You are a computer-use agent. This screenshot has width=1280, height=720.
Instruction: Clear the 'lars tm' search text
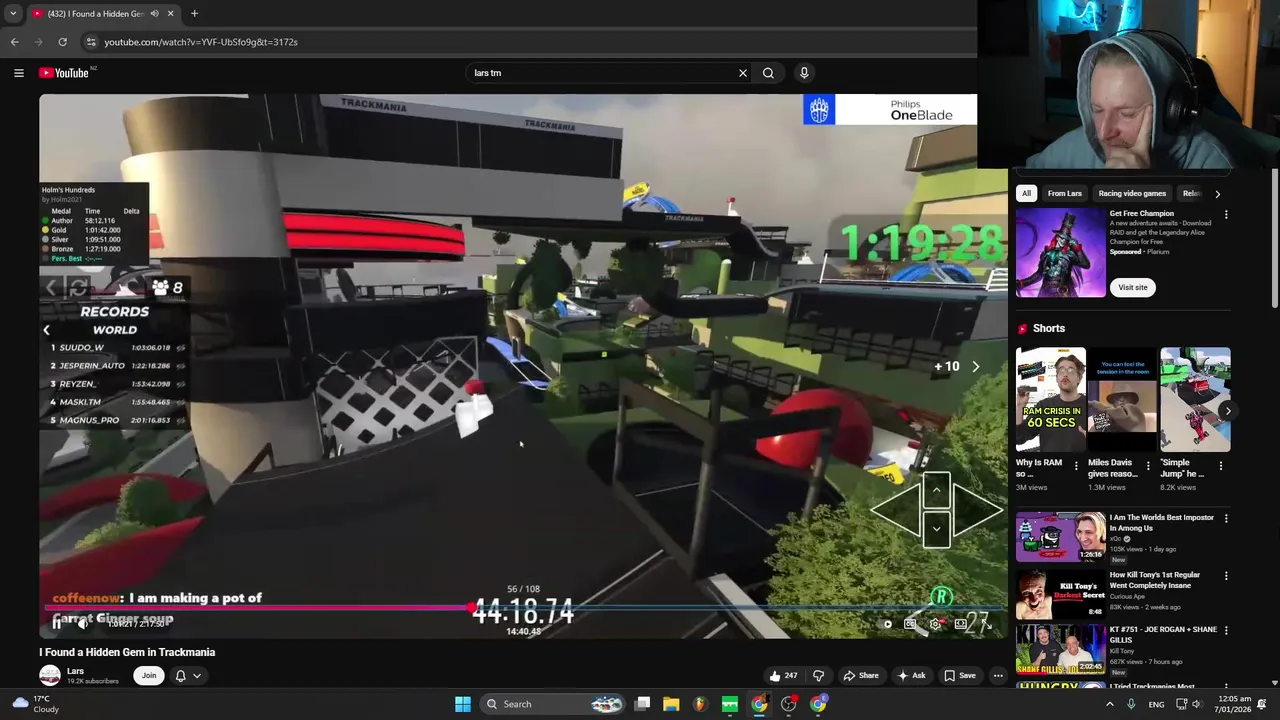[x=742, y=73]
